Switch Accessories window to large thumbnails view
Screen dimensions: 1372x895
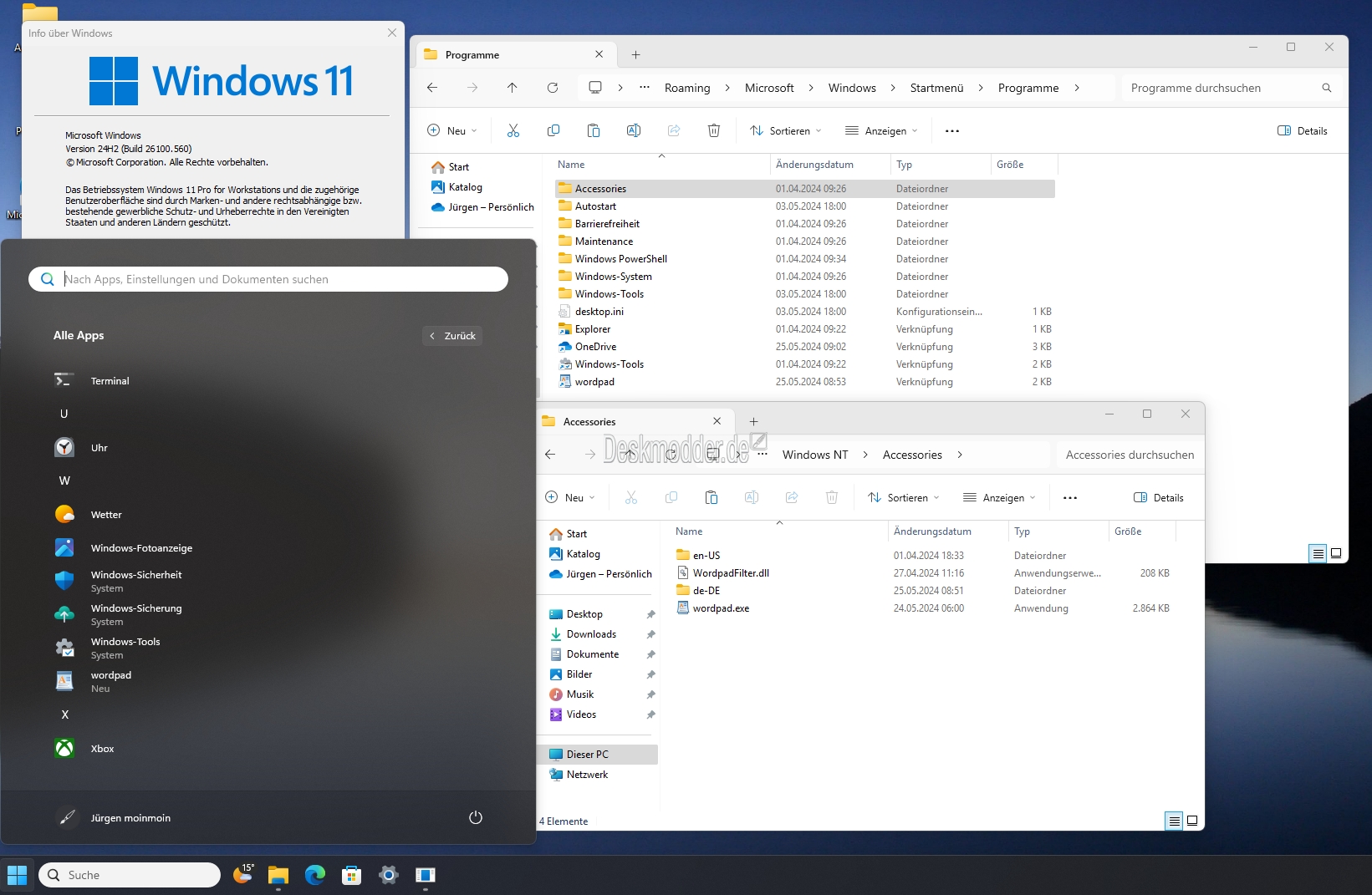coord(1192,821)
